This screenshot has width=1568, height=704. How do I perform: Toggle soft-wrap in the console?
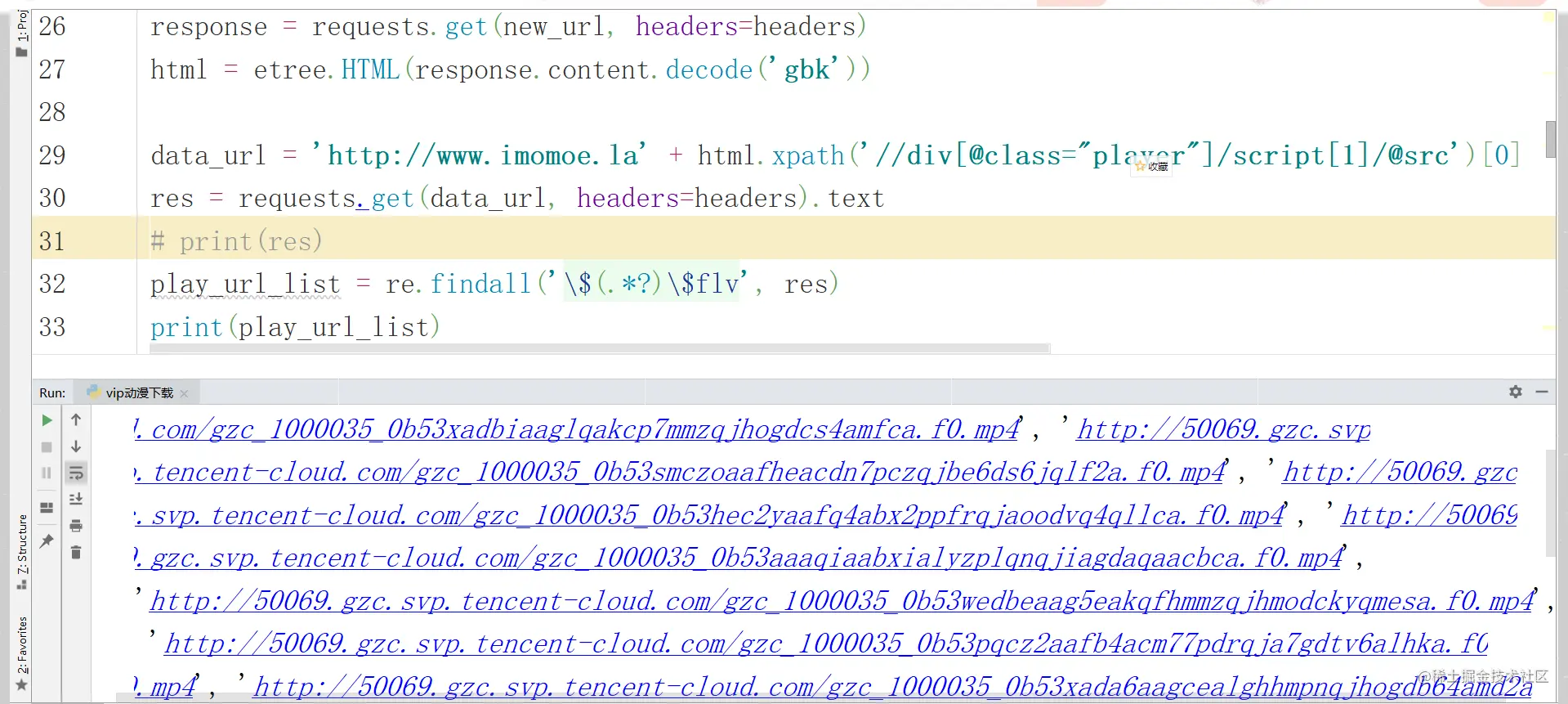(x=76, y=473)
